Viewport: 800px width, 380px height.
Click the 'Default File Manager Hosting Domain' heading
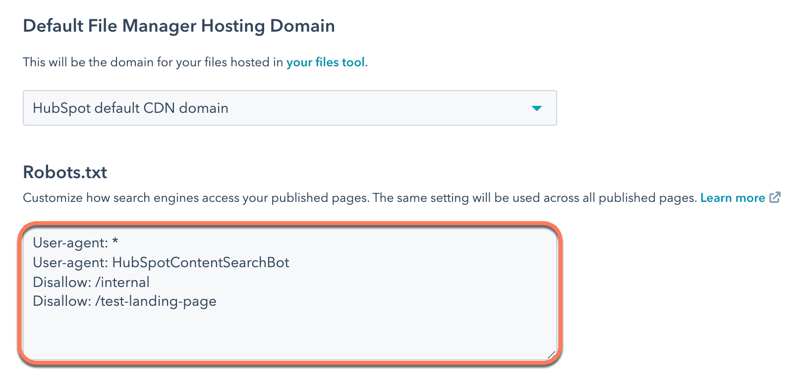coord(179,26)
